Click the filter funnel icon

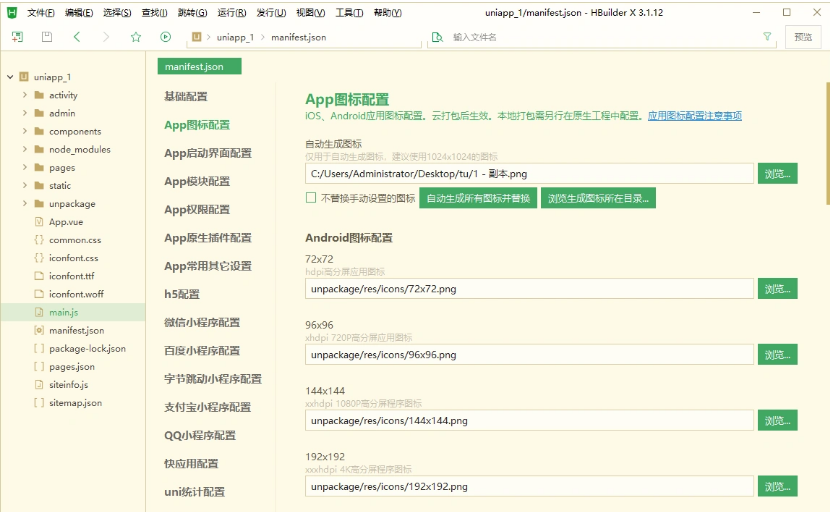point(767,37)
